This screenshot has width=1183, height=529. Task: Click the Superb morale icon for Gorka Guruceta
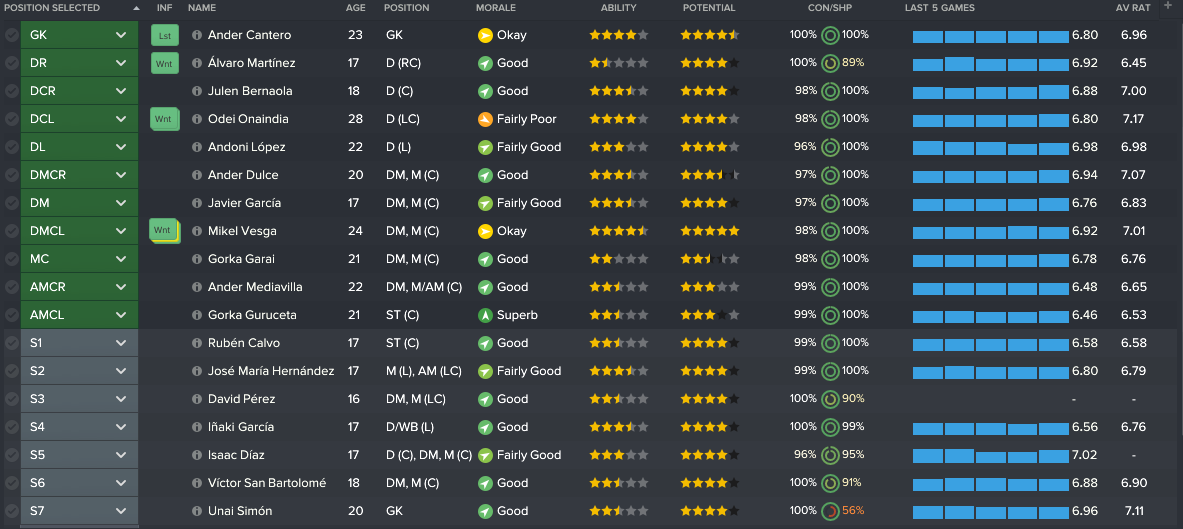(x=485, y=315)
